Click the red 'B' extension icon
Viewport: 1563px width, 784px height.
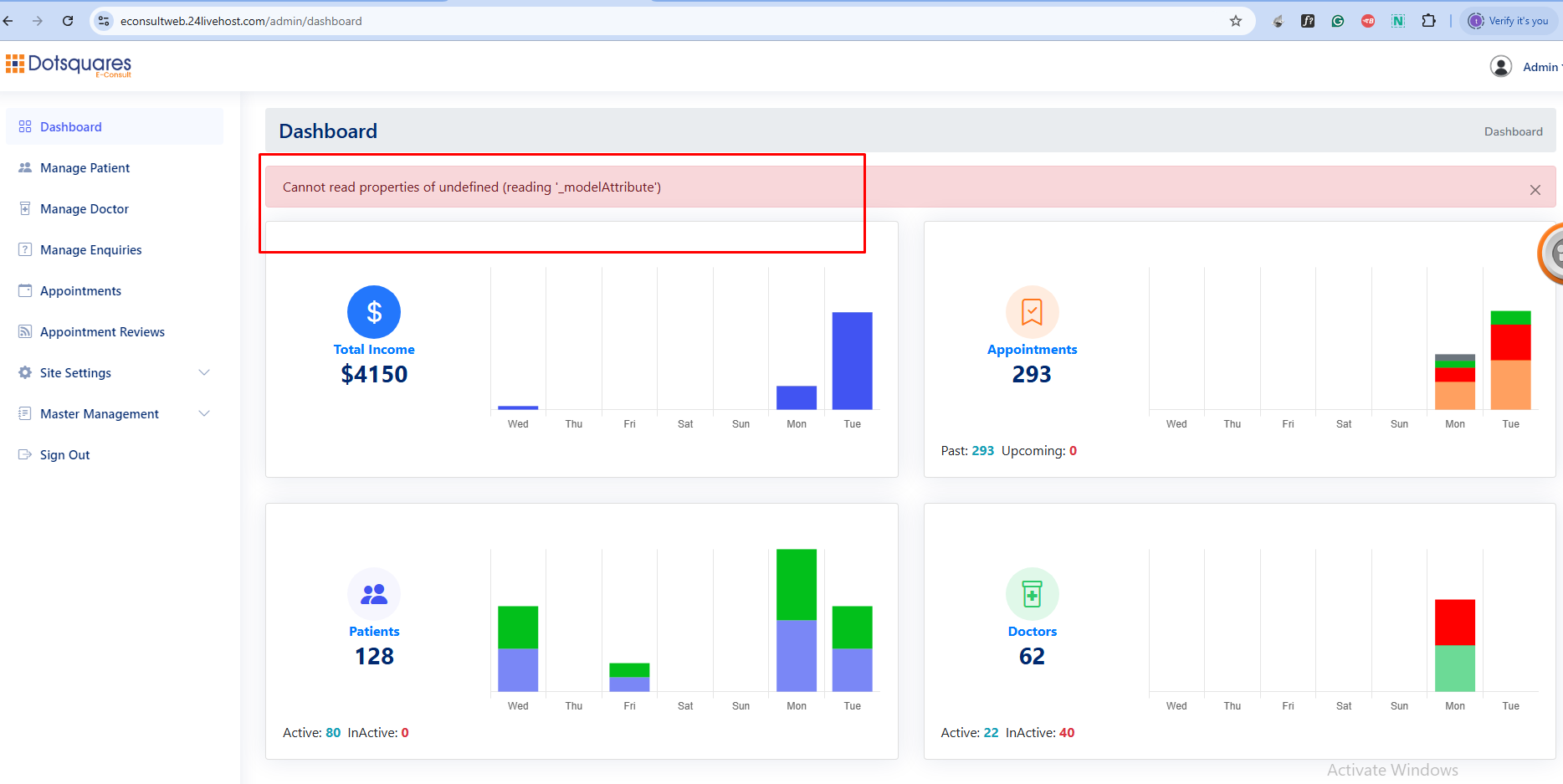tap(1368, 21)
